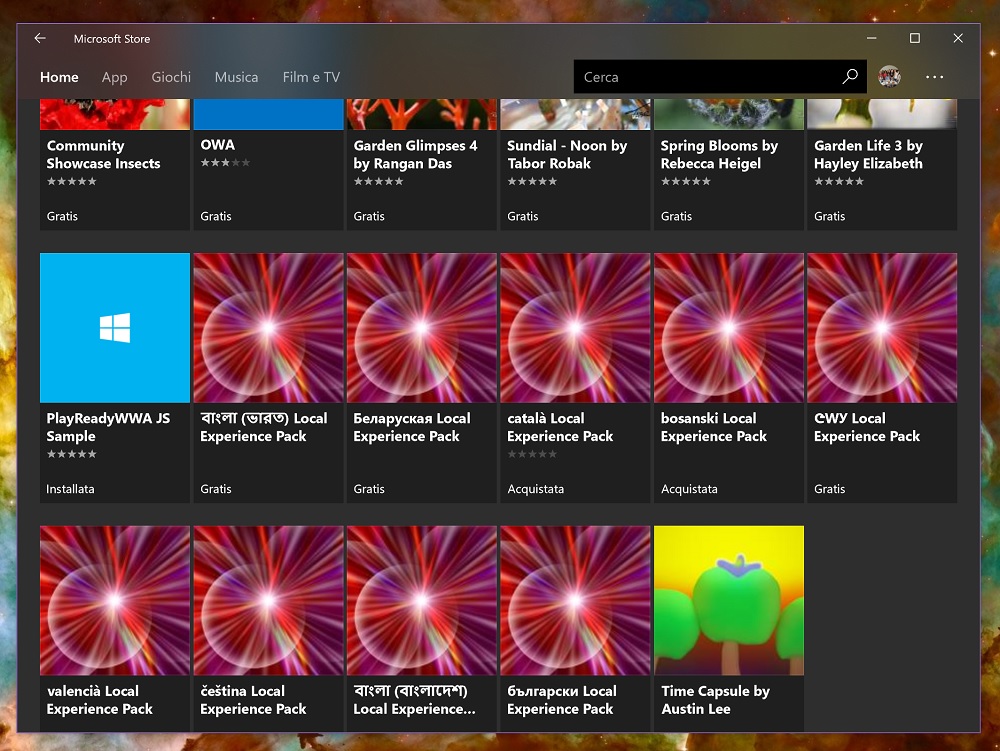The height and width of the screenshot is (751, 1000).
Task: Click the Cerca search input field
Action: pos(705,77)
